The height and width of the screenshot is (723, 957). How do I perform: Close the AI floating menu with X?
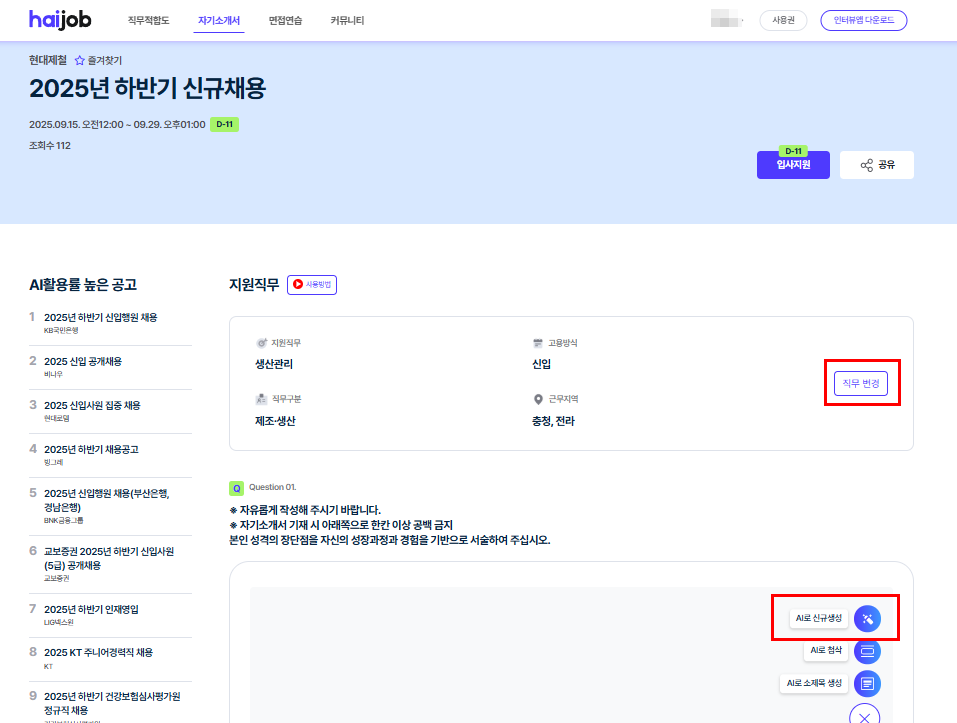pos(864,715)
